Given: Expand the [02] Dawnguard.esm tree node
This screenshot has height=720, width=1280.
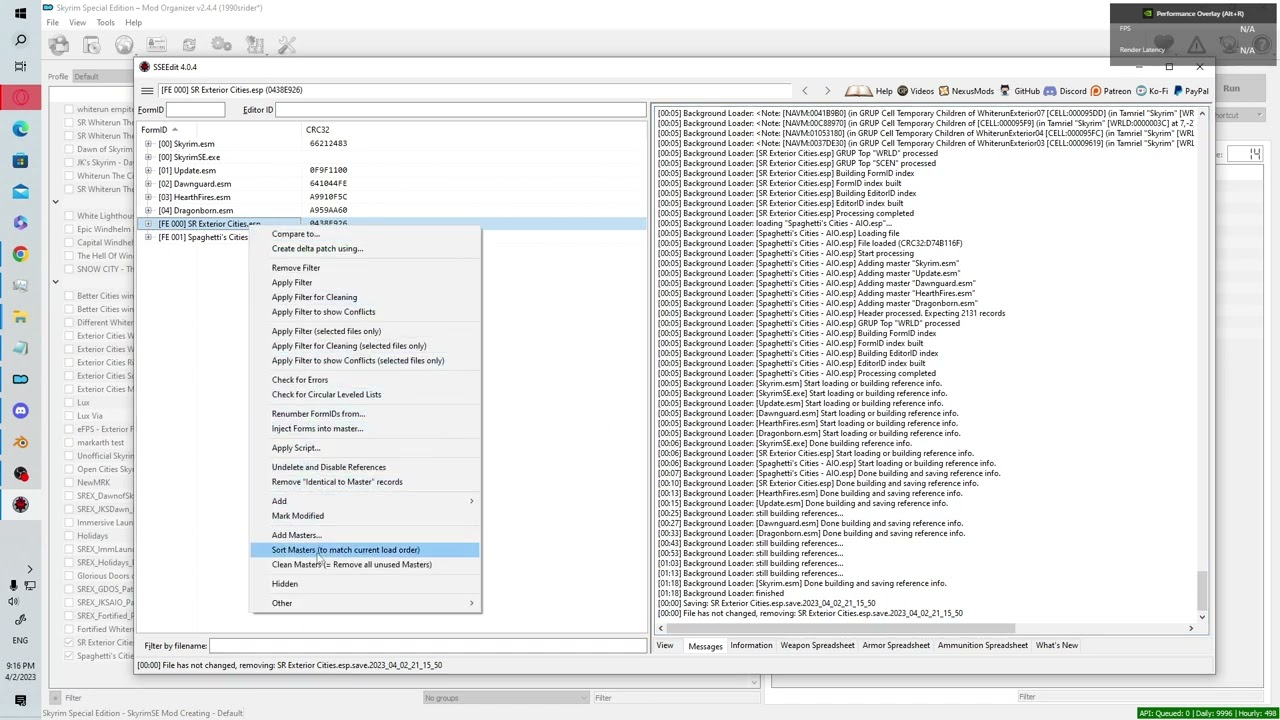Looking at the screenshot, I should point(148,184).
